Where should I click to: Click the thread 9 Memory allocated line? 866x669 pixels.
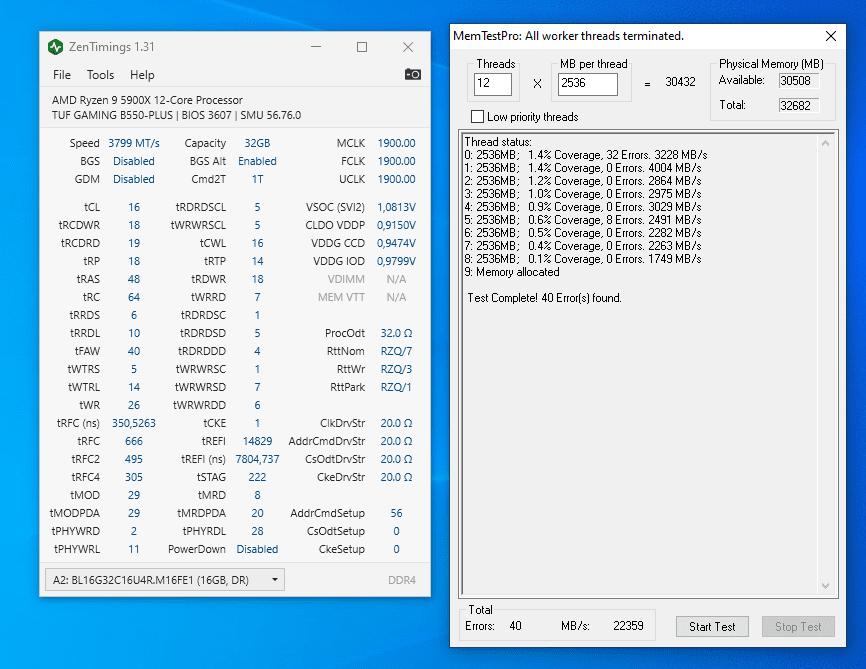tap(512, 272)
